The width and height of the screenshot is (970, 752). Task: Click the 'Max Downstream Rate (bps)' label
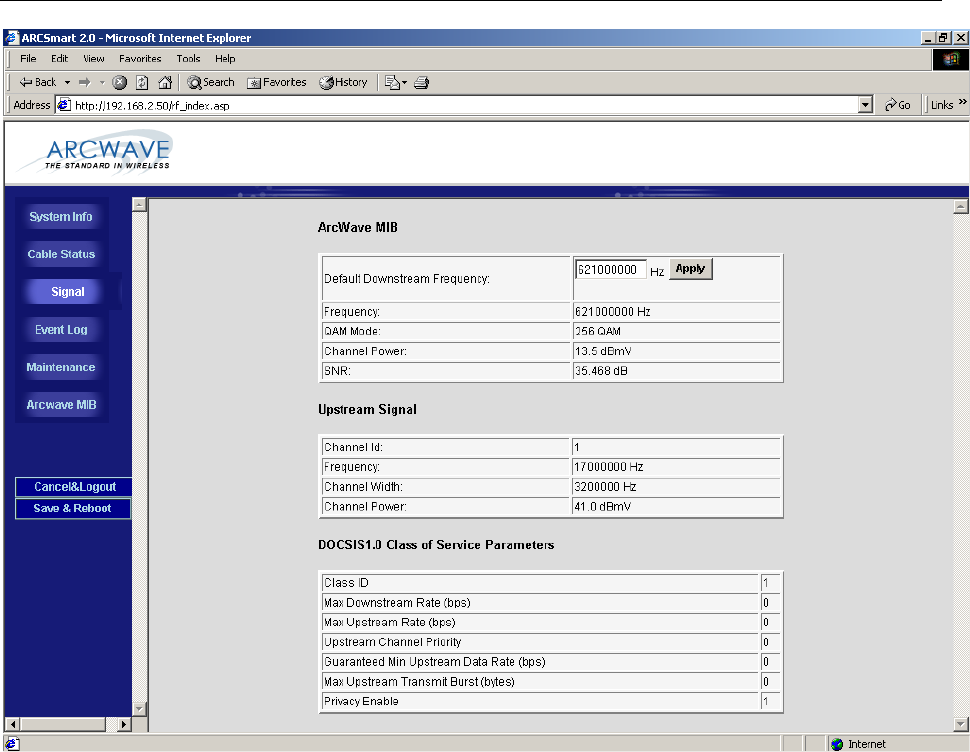[x=397, y=602]
